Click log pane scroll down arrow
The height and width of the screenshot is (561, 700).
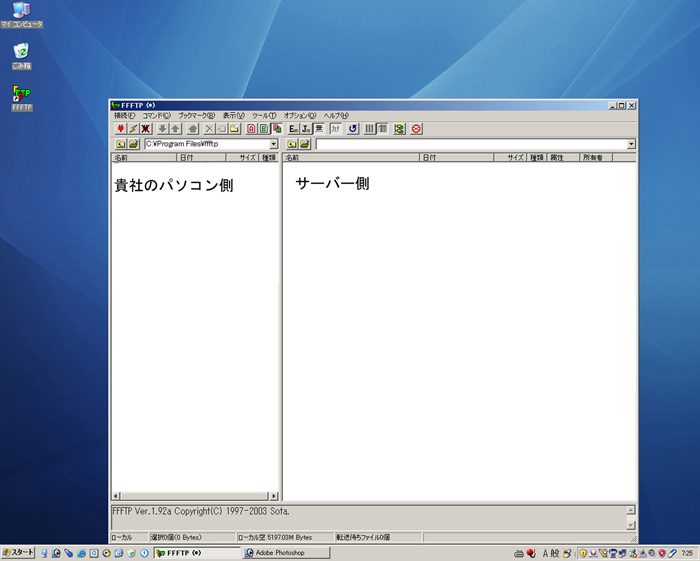pos(631,525)
